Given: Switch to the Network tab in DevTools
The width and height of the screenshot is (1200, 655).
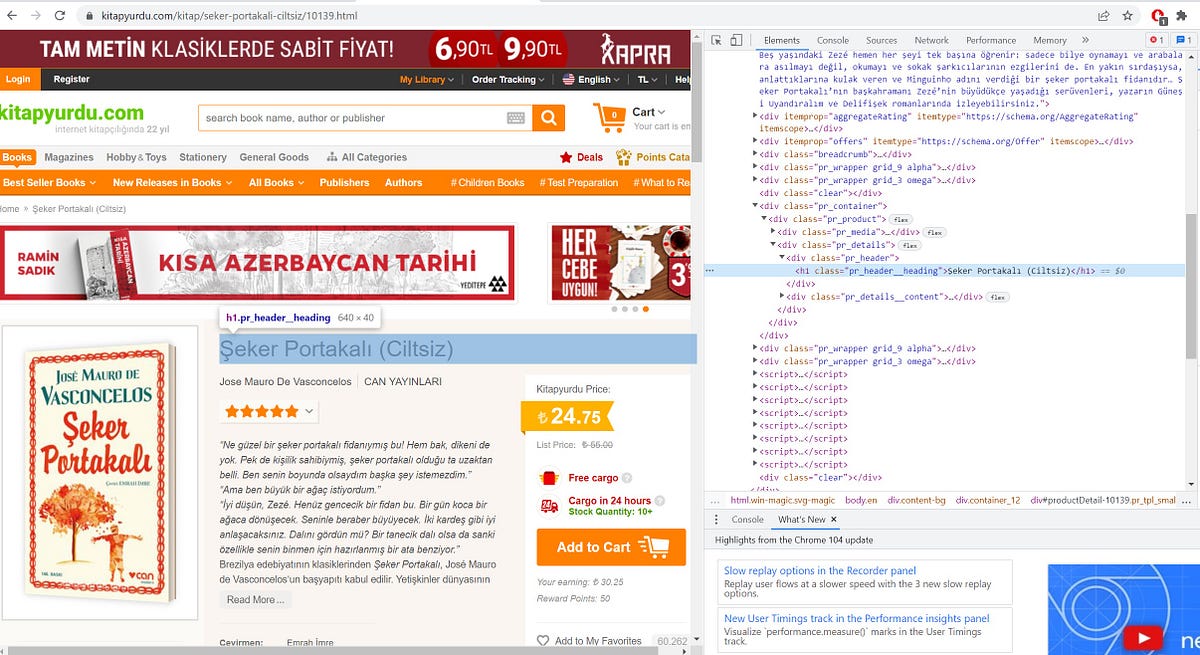Looking at the screenshot, I should [932, 40].
